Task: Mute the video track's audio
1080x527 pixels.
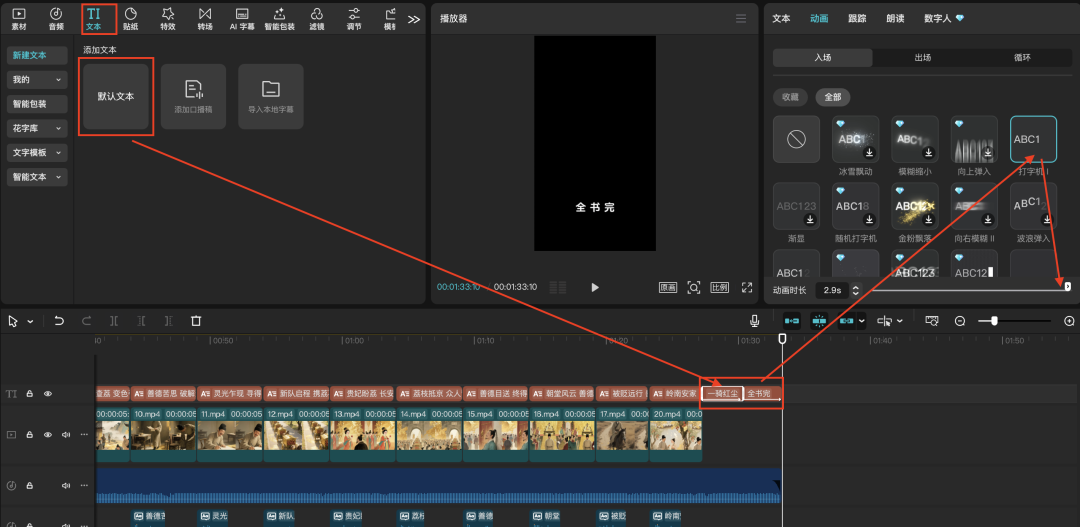Action: [x=66, y=435]
